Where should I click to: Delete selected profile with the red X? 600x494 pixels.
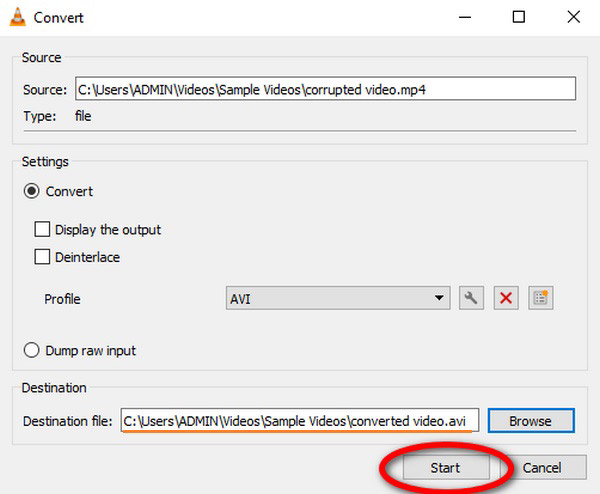tap(506, 298)
